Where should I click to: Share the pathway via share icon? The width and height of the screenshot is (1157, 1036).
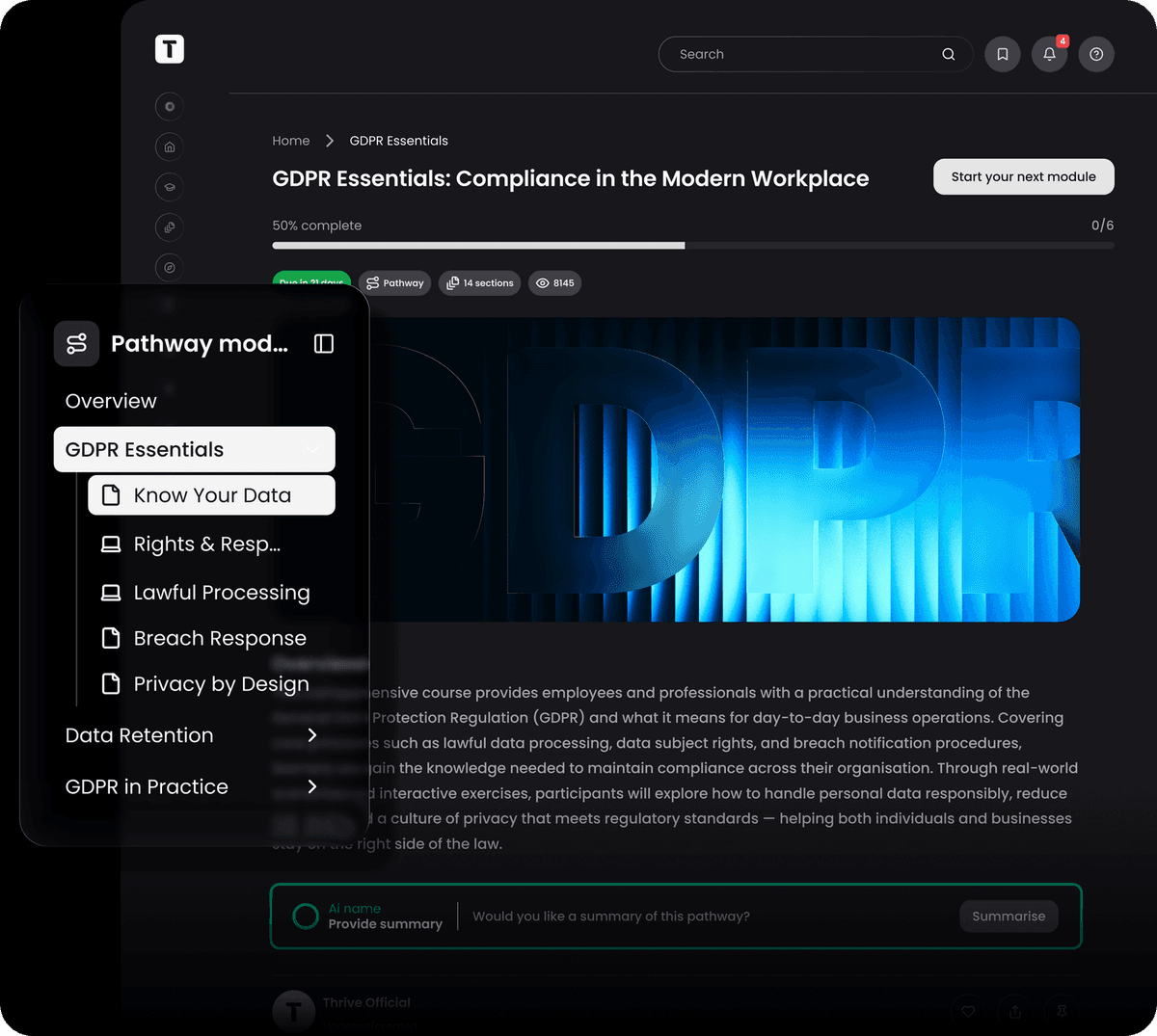coord(1015,1011)
